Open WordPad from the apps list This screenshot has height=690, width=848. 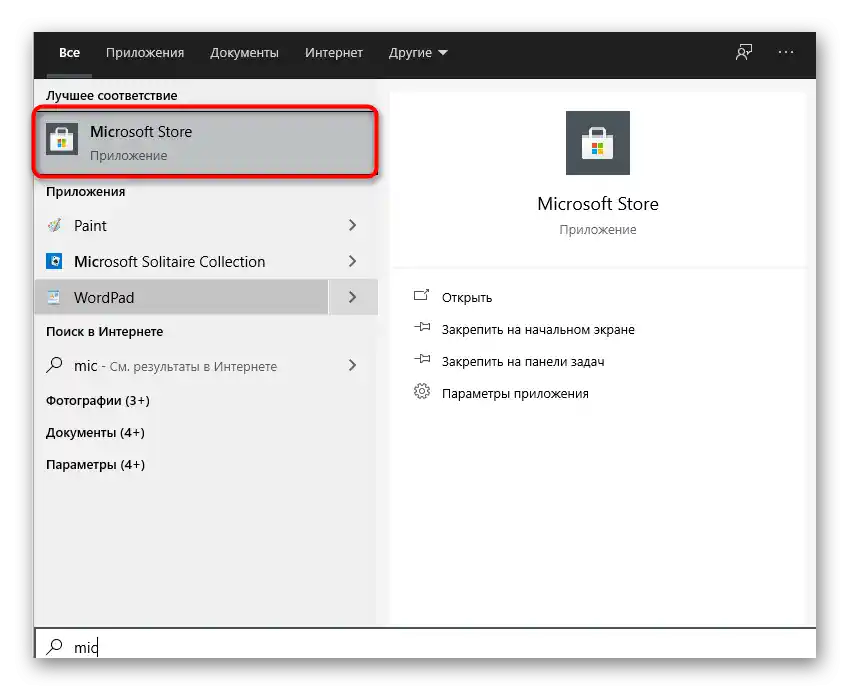pyautogui.click(x=181, y=297)
